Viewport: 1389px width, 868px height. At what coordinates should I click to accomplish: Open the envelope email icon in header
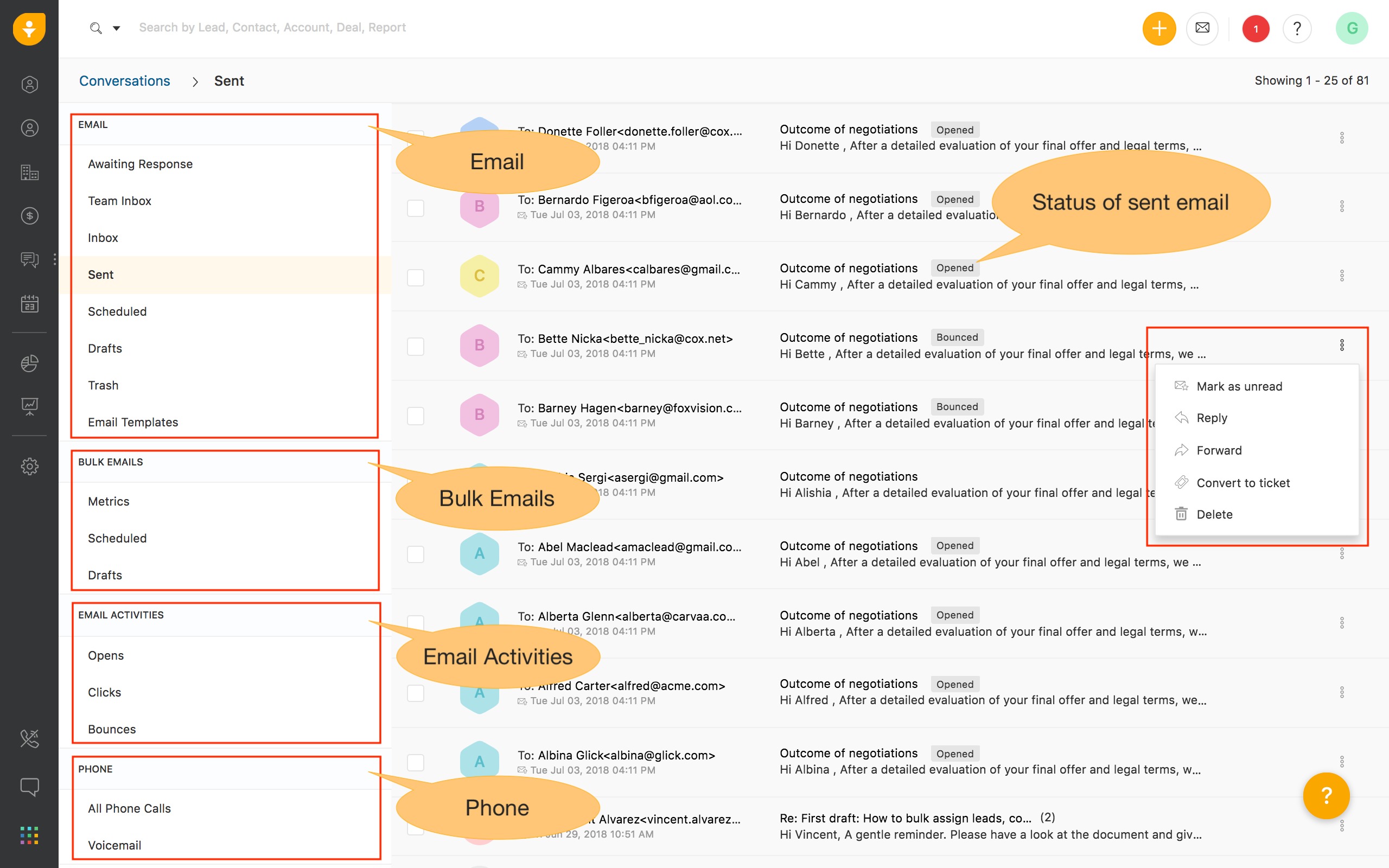pyautogui.click(x=1202, y=28)
